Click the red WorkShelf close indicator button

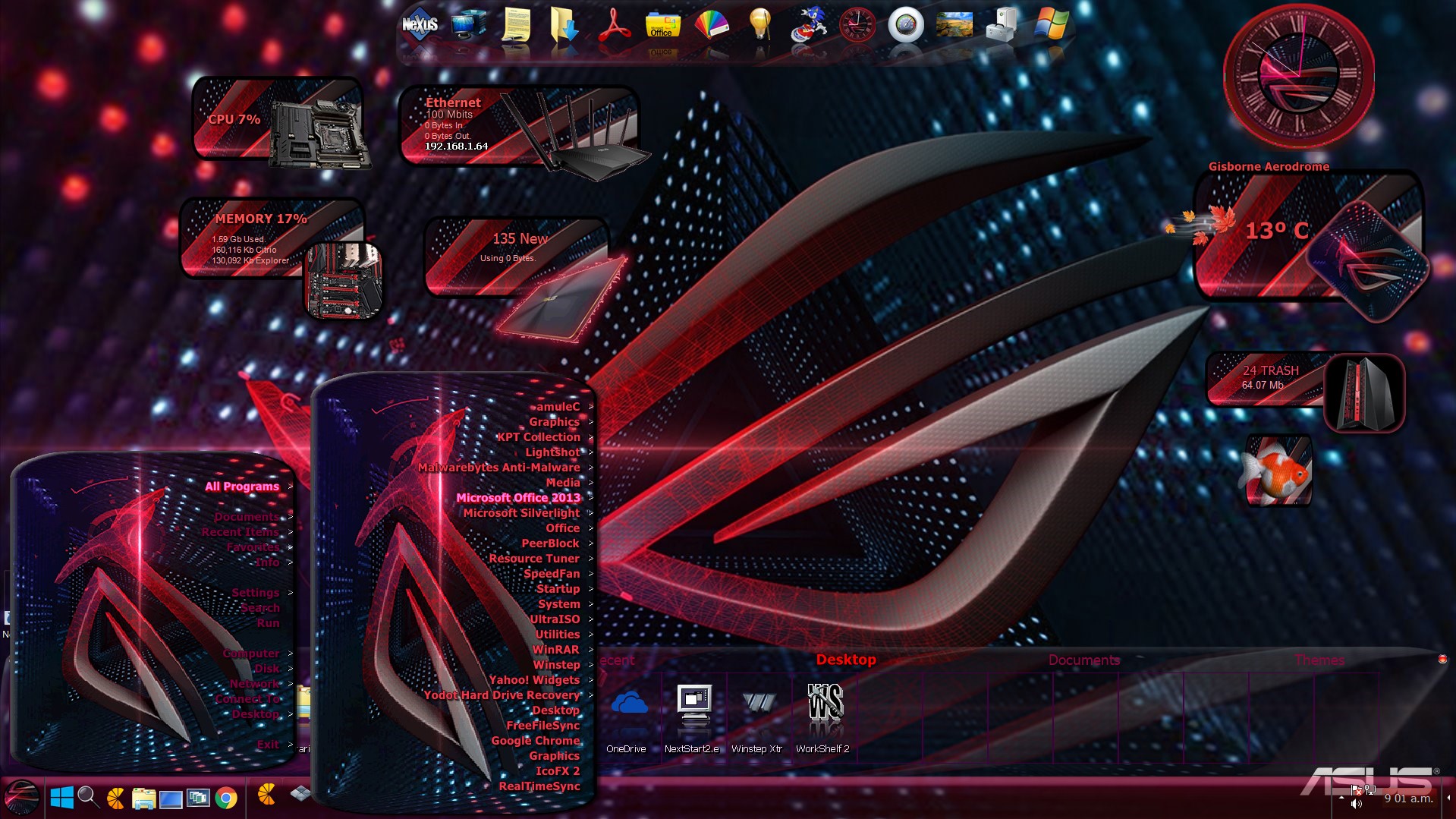pyautogui.click(x=1442, y=659)
